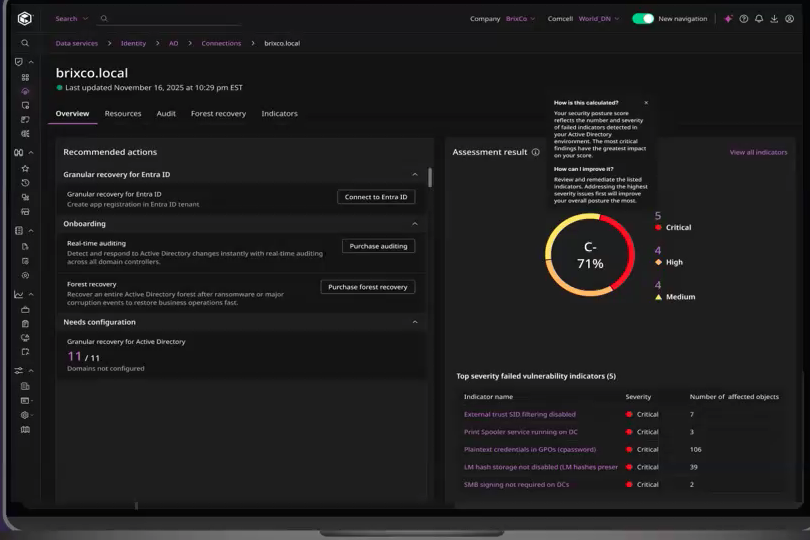Click the sidebar magnifier search icon

[25, 43]
